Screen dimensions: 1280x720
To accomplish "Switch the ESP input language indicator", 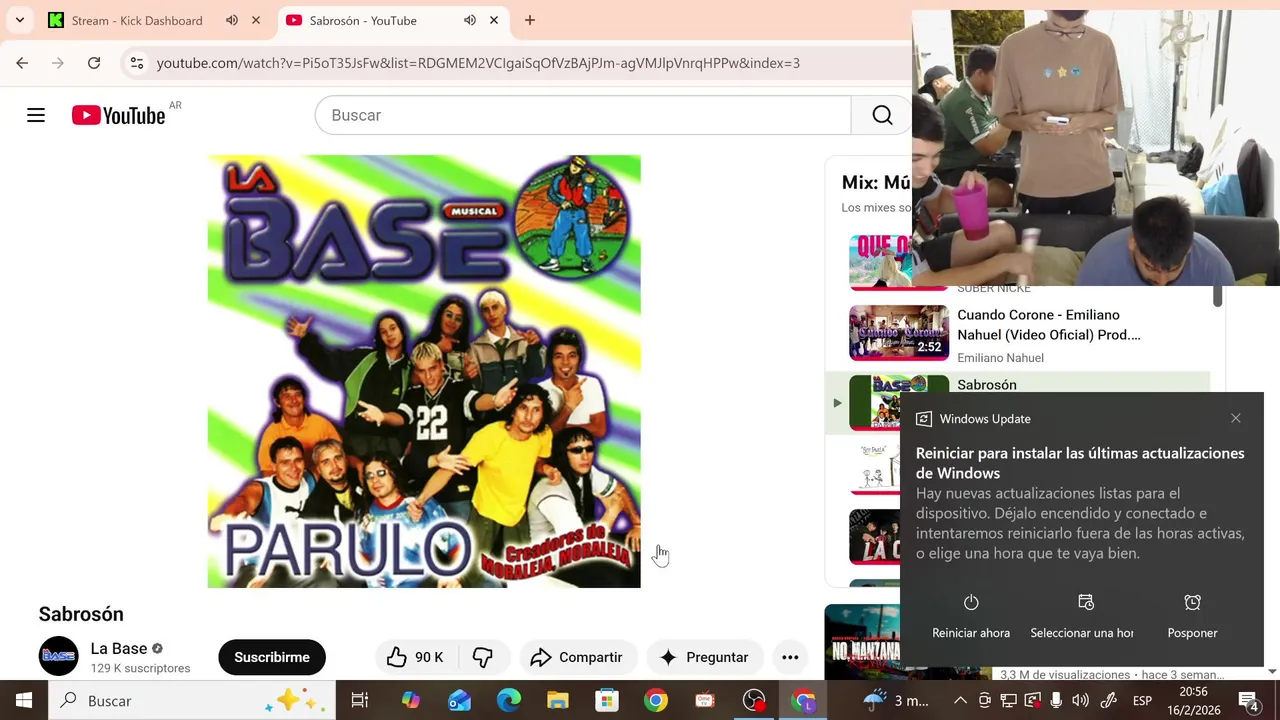I will click(x=1142, y=700).
